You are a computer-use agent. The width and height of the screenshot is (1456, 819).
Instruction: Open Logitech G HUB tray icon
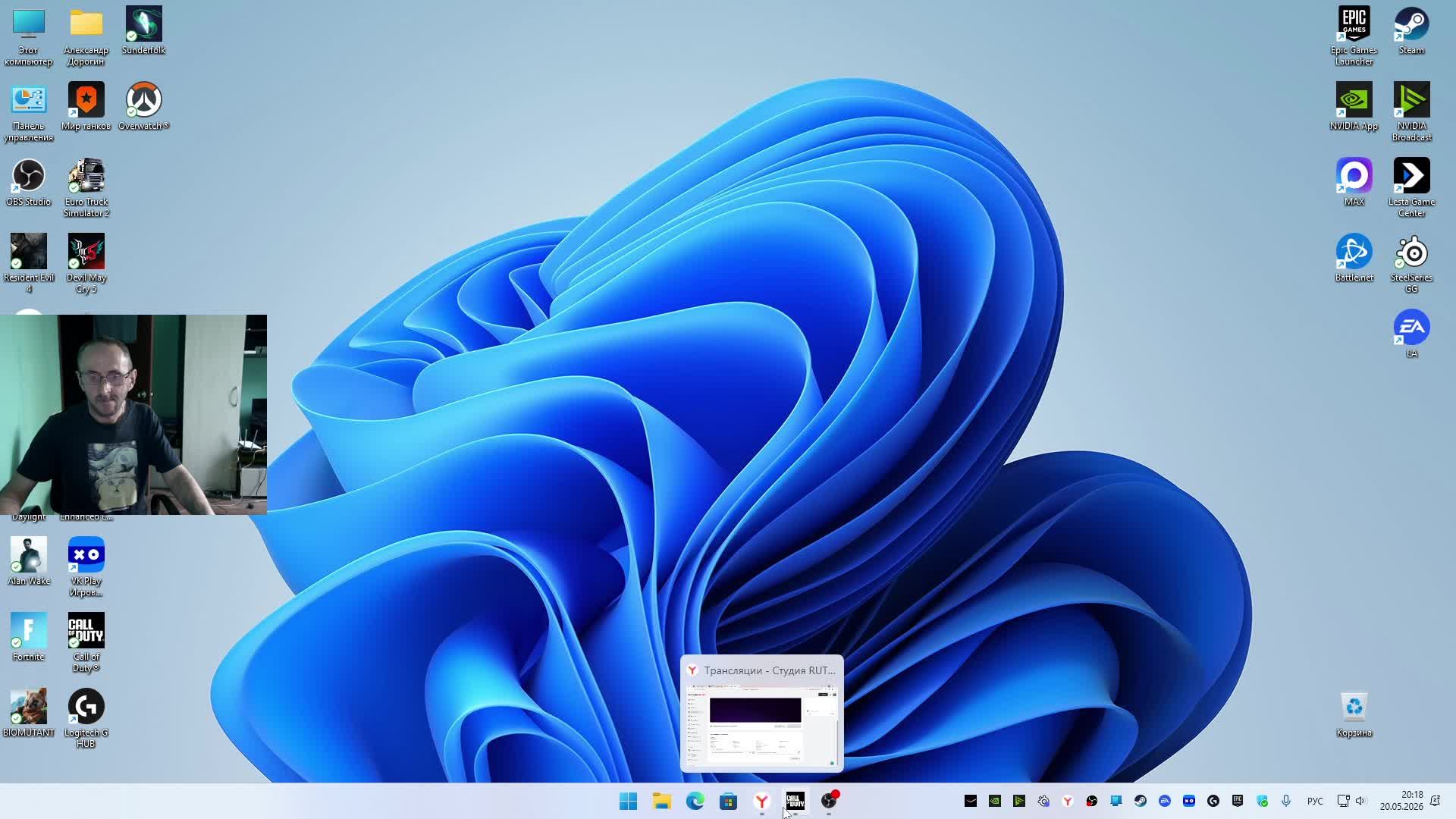(1213, 801)
